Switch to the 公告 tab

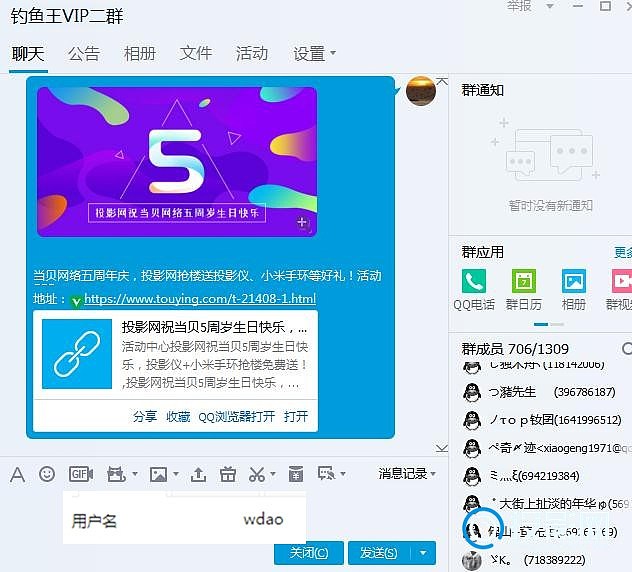click(x=83, y=54)
